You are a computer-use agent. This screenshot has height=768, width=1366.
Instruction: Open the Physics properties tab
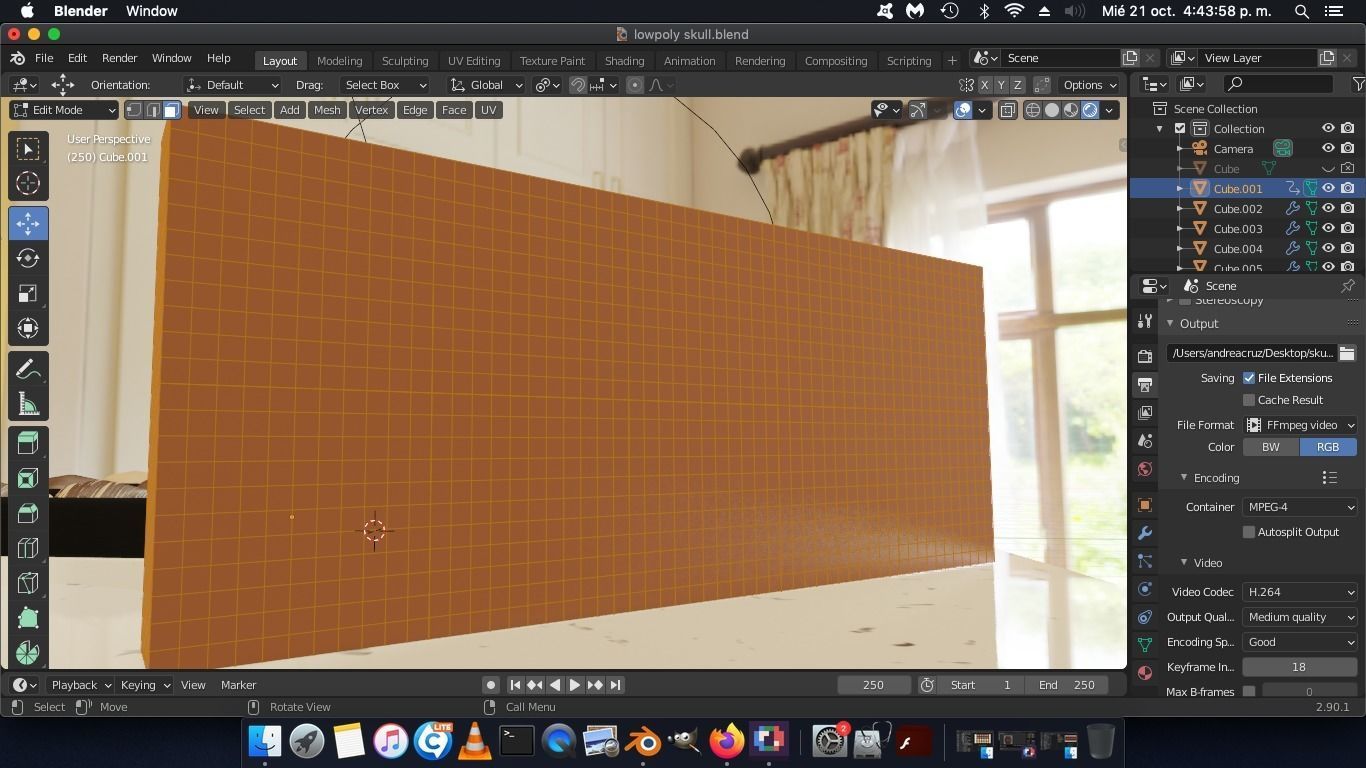[x=1145, y=589]
